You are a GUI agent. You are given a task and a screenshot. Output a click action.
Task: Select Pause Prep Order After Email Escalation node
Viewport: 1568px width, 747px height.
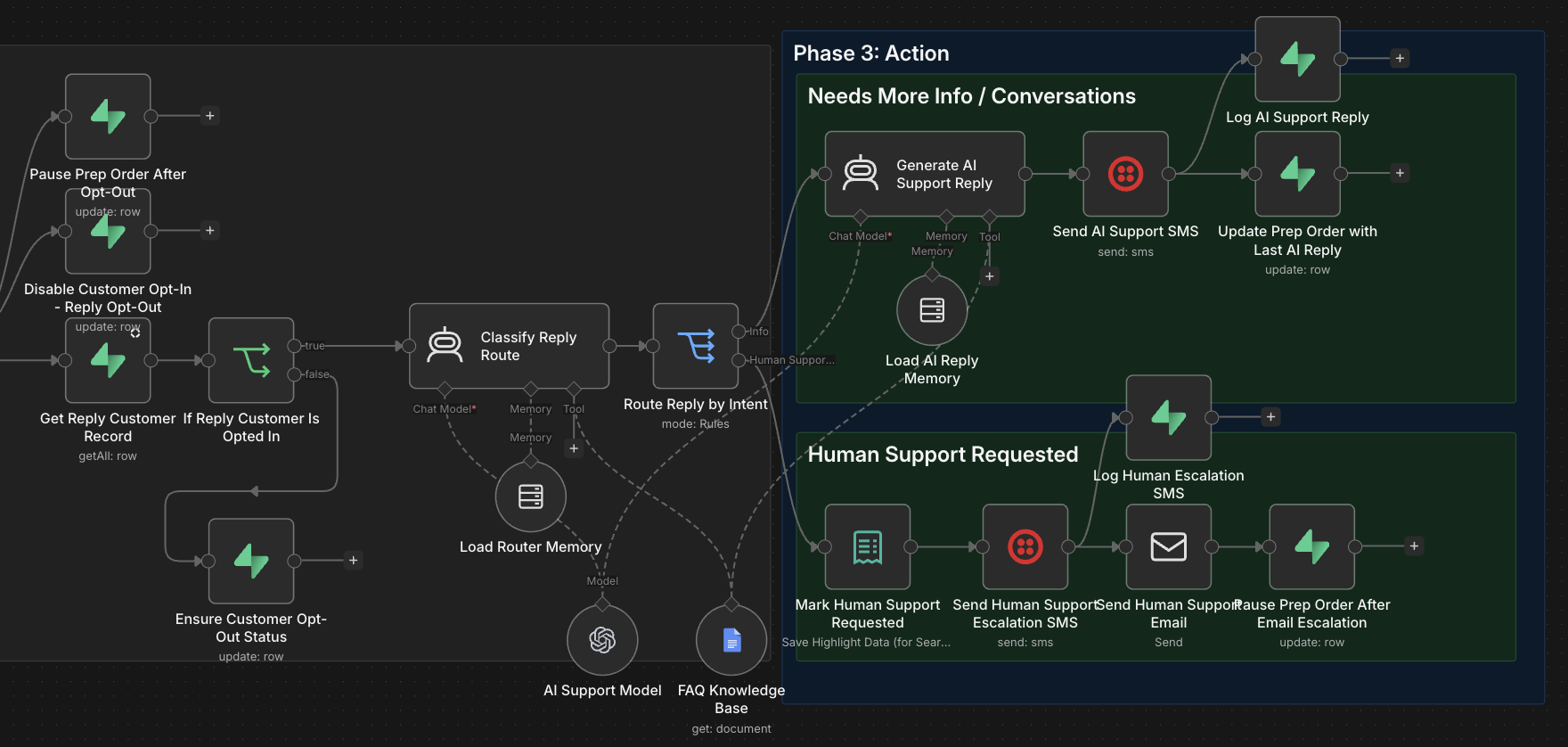pyautogui.click(x=1312, y=546)
